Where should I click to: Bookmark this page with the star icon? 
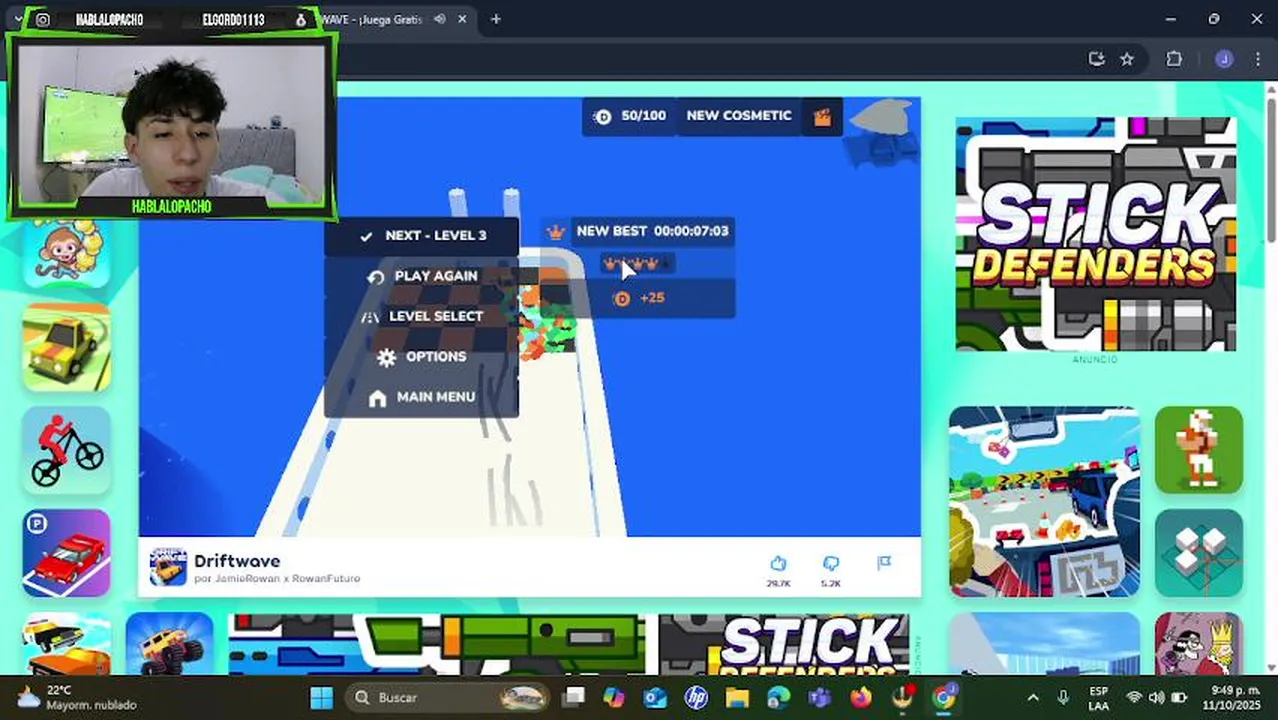1127,59
